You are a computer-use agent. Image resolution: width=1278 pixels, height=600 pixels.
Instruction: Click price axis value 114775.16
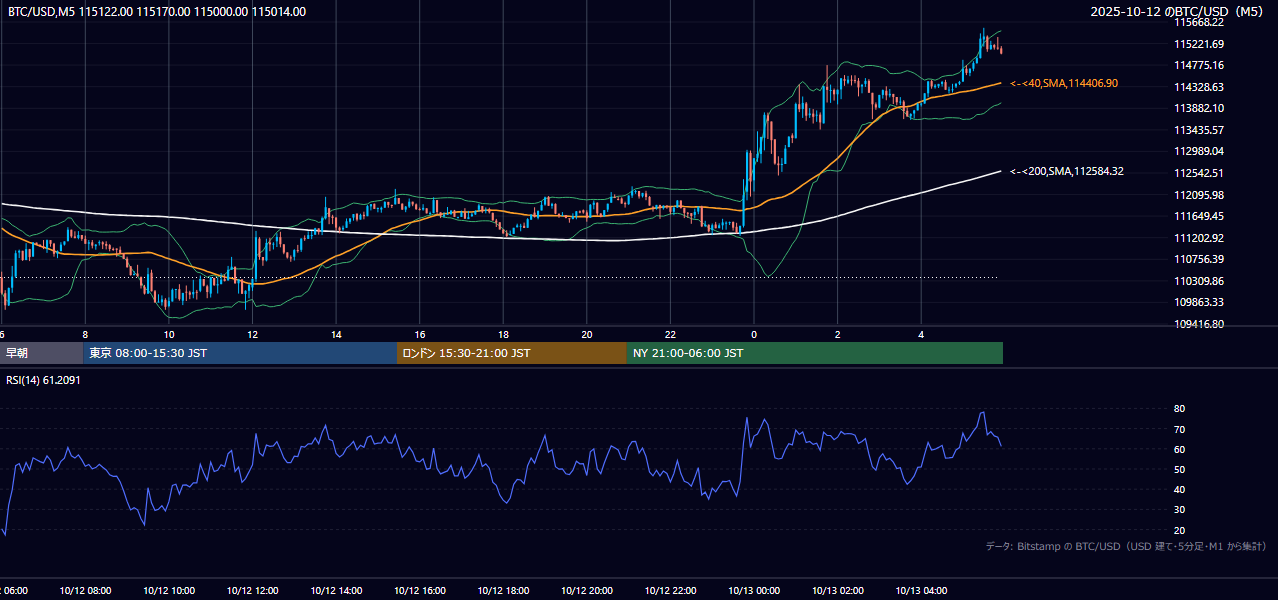click(x=1200, y=65)
